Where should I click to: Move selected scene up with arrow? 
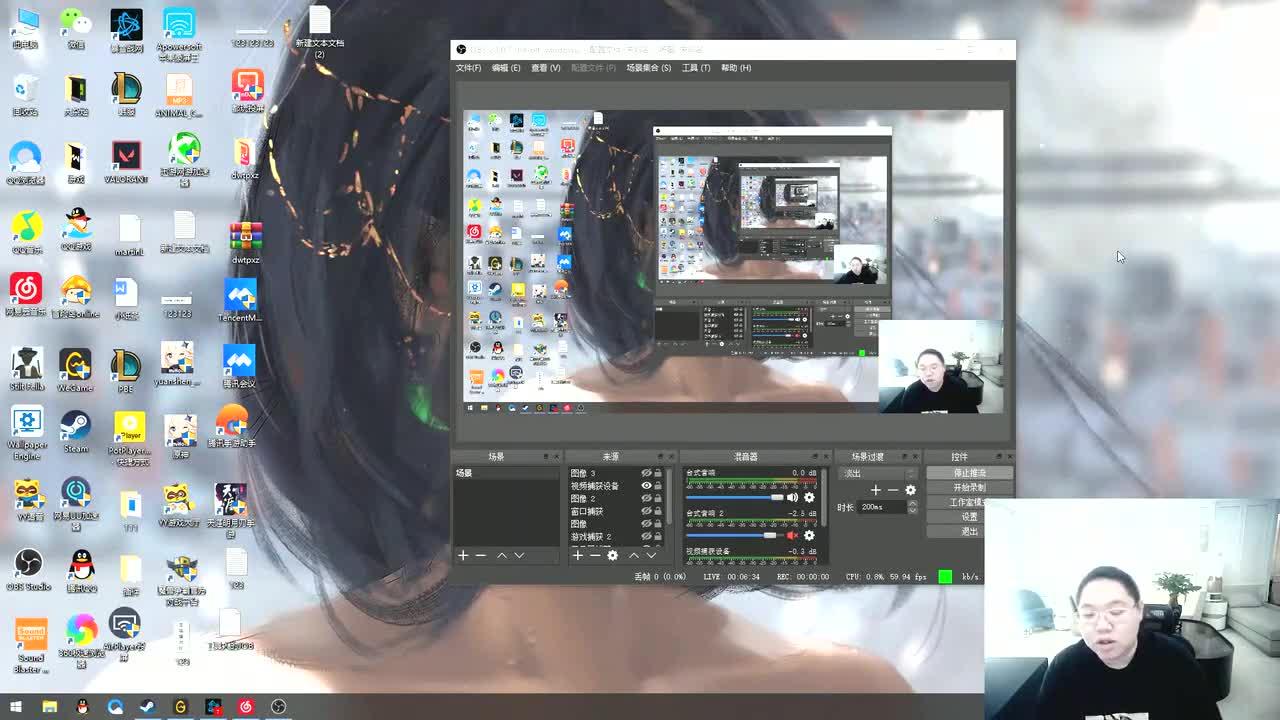point(502,555)
